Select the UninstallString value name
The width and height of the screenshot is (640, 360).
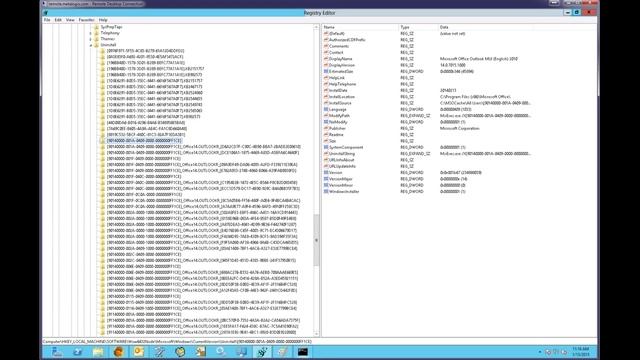click(x=342, y=154)
